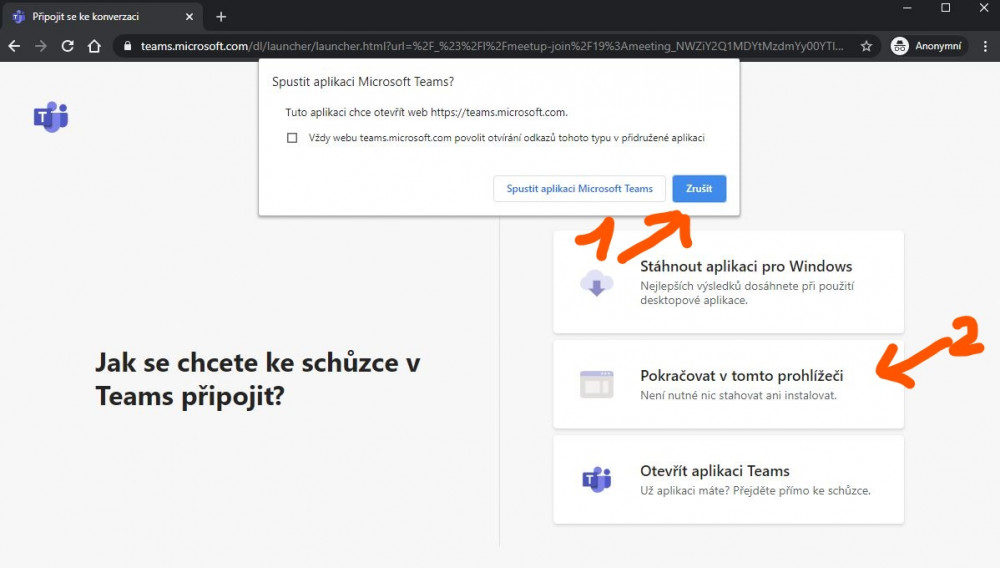Reload the page with the refresh icon

[x=68, y=46]
